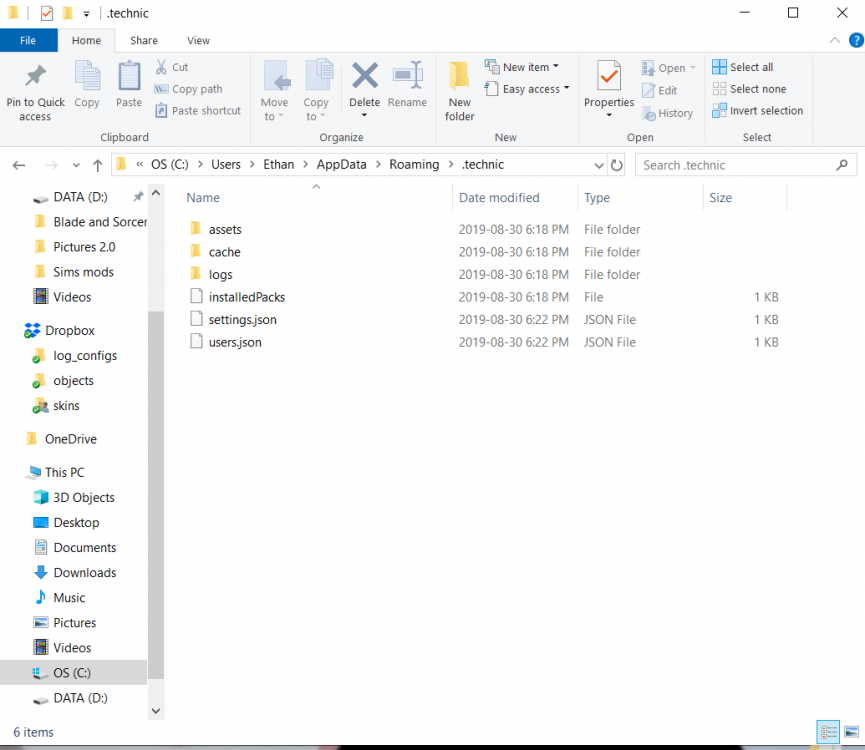Collapse the ribbon with chevron
The width and height of the screenshot is (865, 750).
835,40
